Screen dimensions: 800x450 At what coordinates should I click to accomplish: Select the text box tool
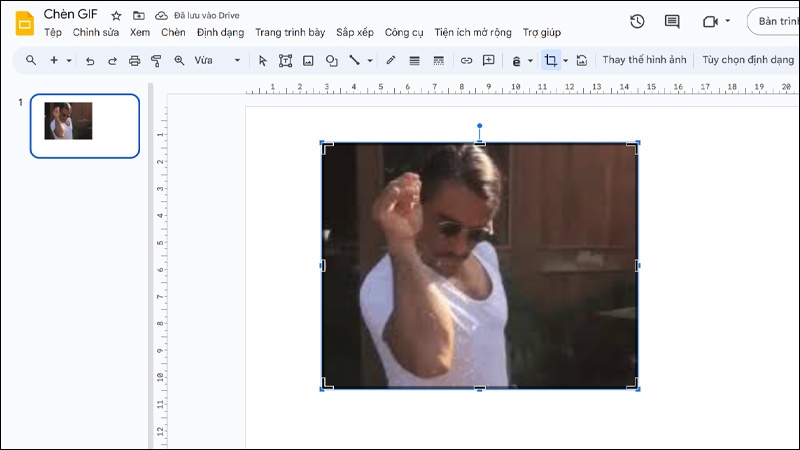click(285, 61)
